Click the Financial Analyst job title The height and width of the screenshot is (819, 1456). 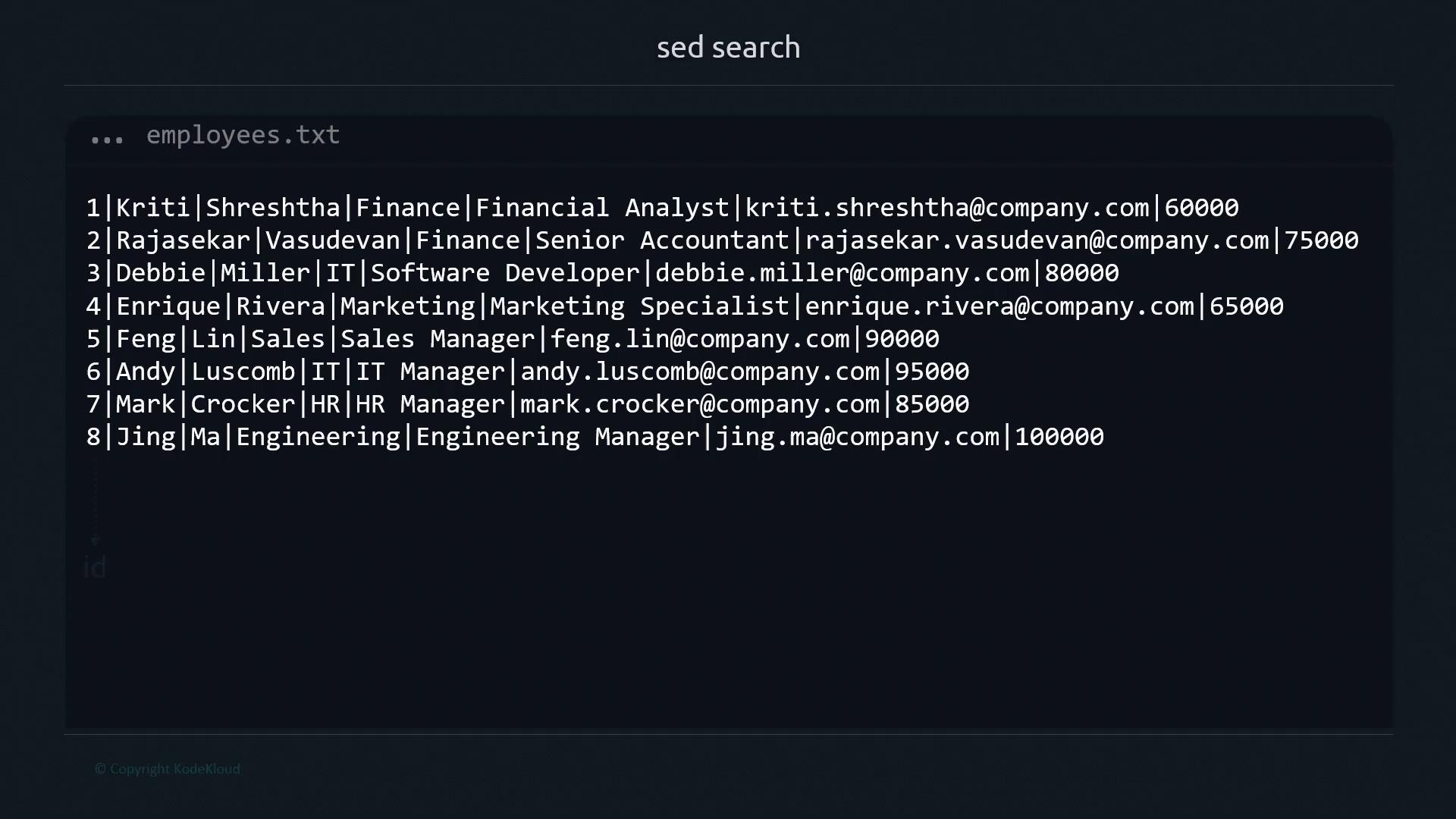pos(602,208)
